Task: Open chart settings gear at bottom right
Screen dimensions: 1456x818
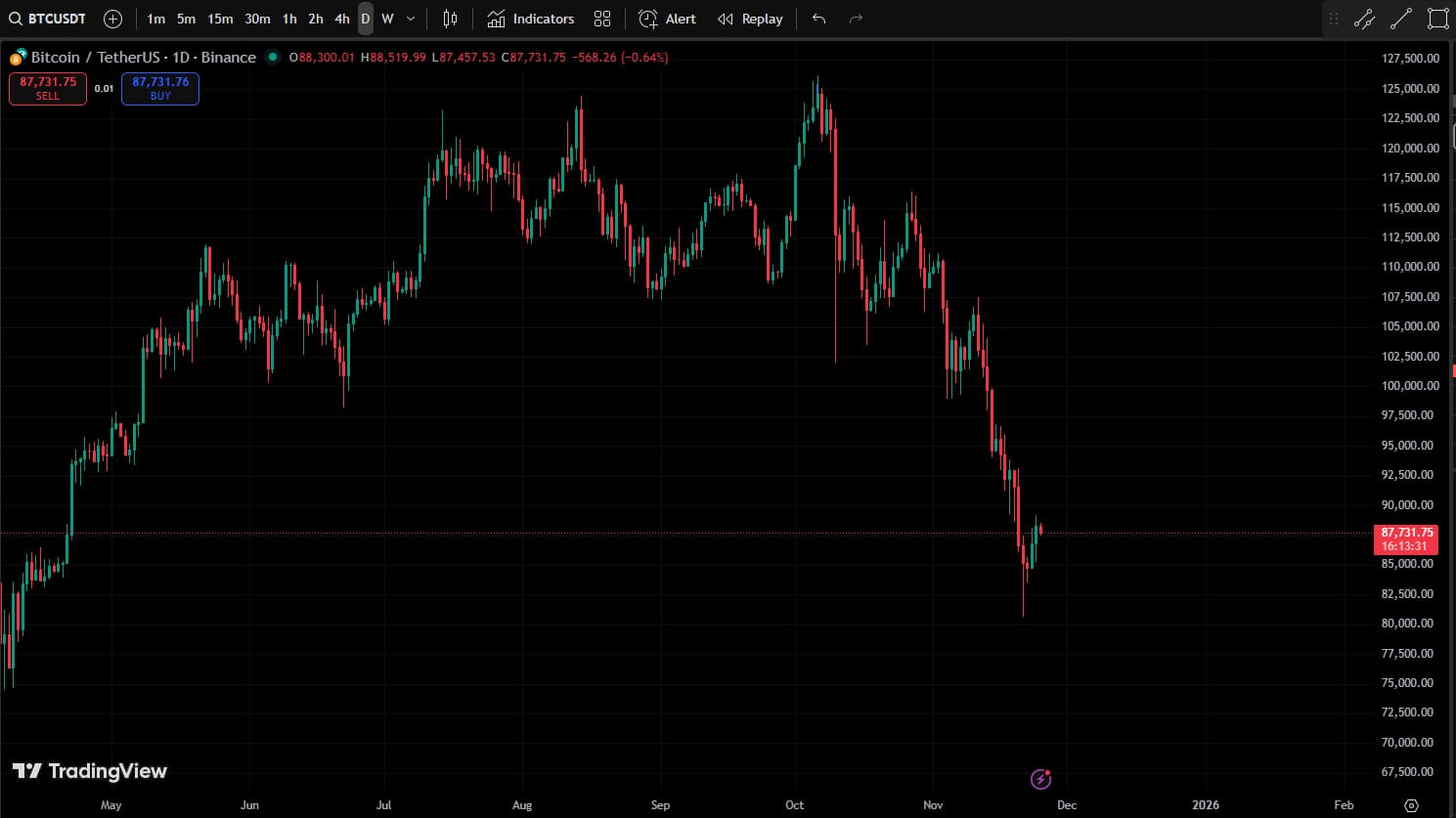Action: click(1410, 805)
